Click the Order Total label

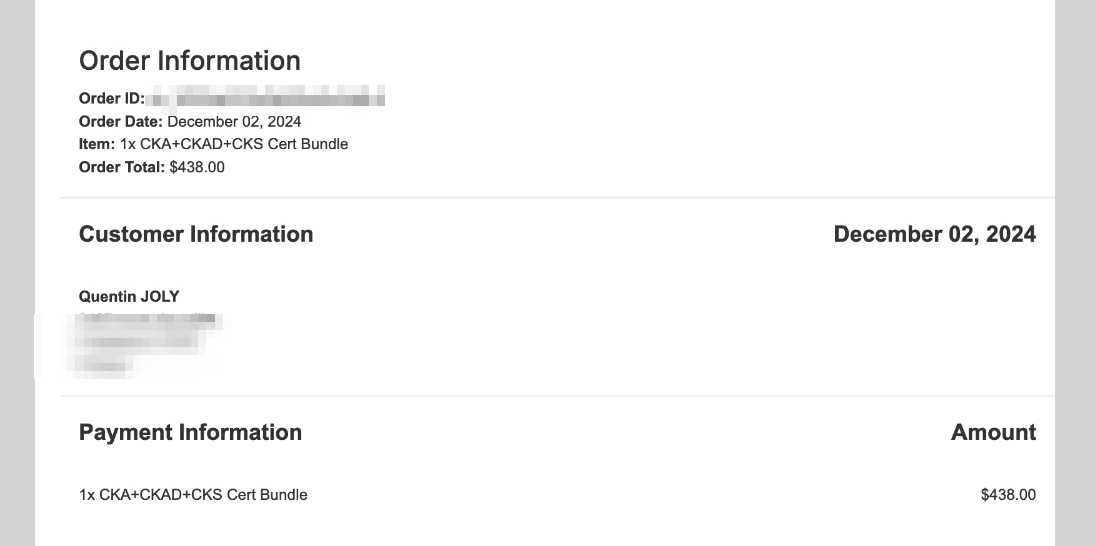122,167
